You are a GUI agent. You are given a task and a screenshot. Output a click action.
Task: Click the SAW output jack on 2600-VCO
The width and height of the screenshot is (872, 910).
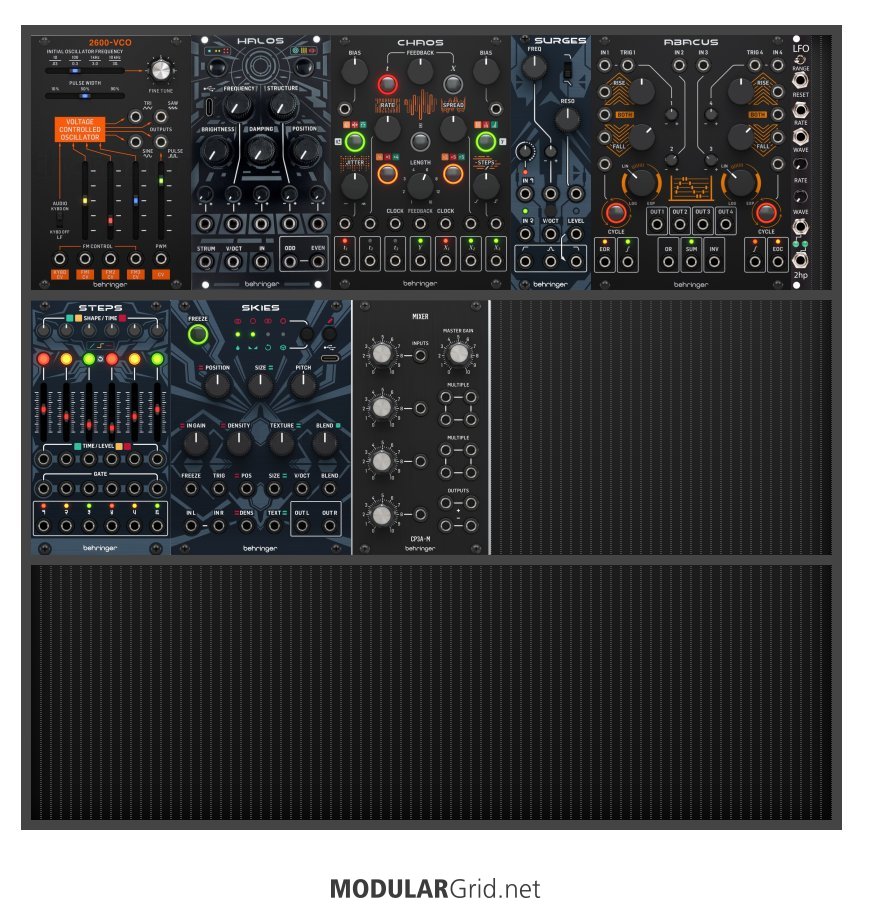(161, 117)
